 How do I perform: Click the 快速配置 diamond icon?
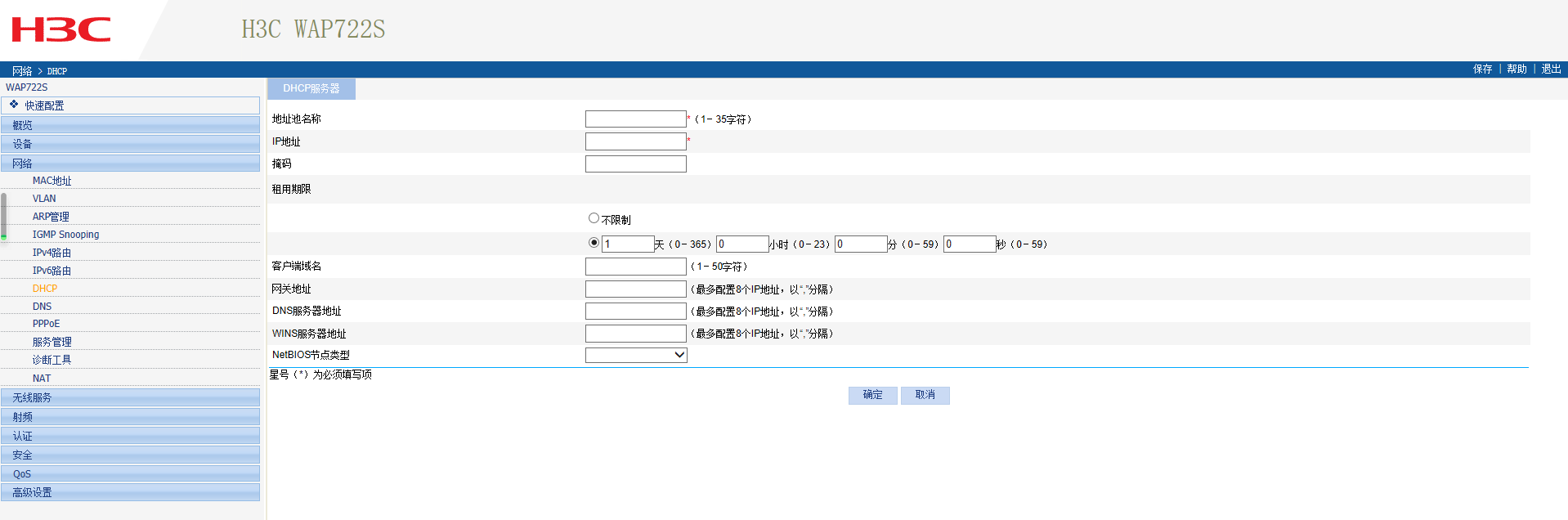tap(14, 105)
